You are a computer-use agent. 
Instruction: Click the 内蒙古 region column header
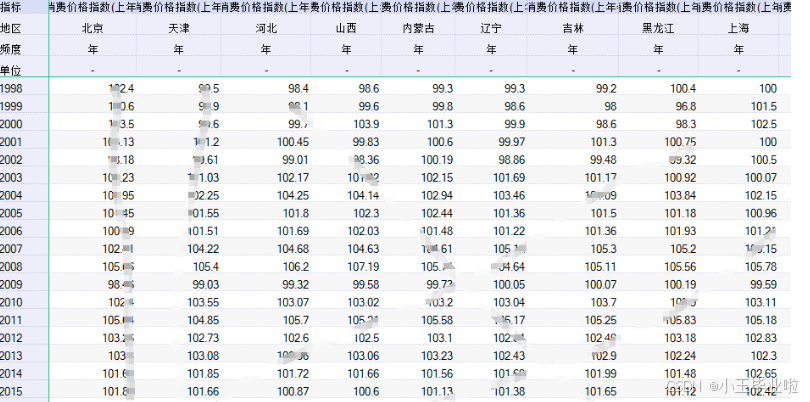[x=418, y=28]
